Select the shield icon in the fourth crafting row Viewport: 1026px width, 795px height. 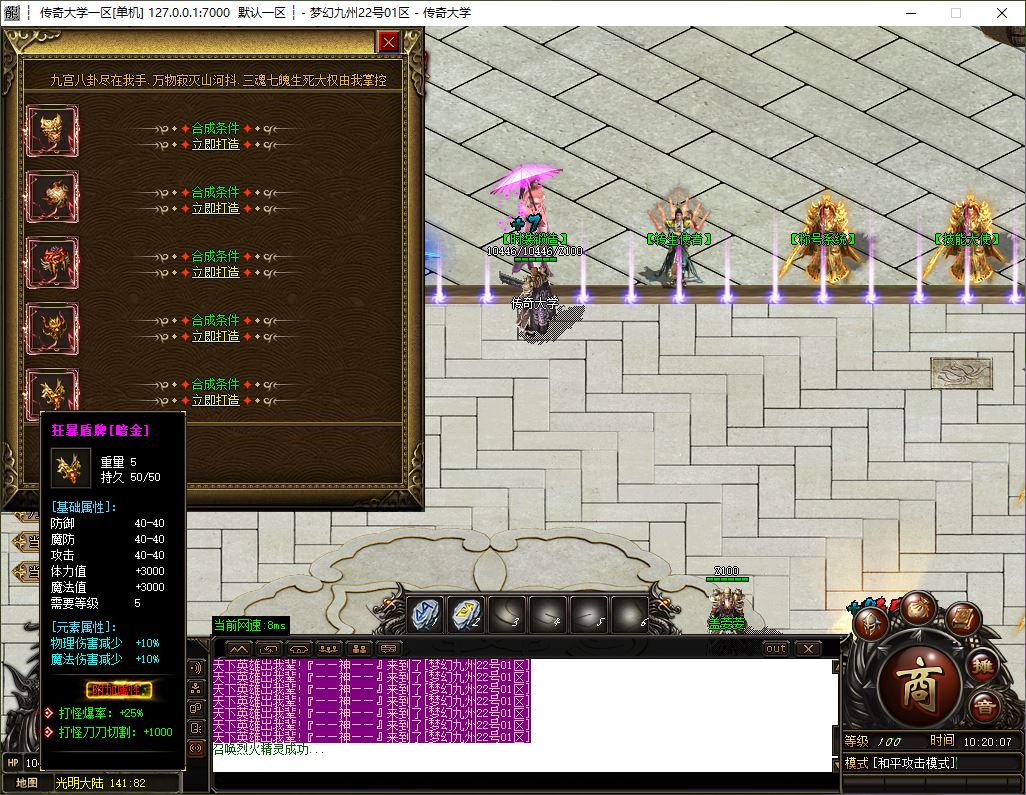(52, 328)
